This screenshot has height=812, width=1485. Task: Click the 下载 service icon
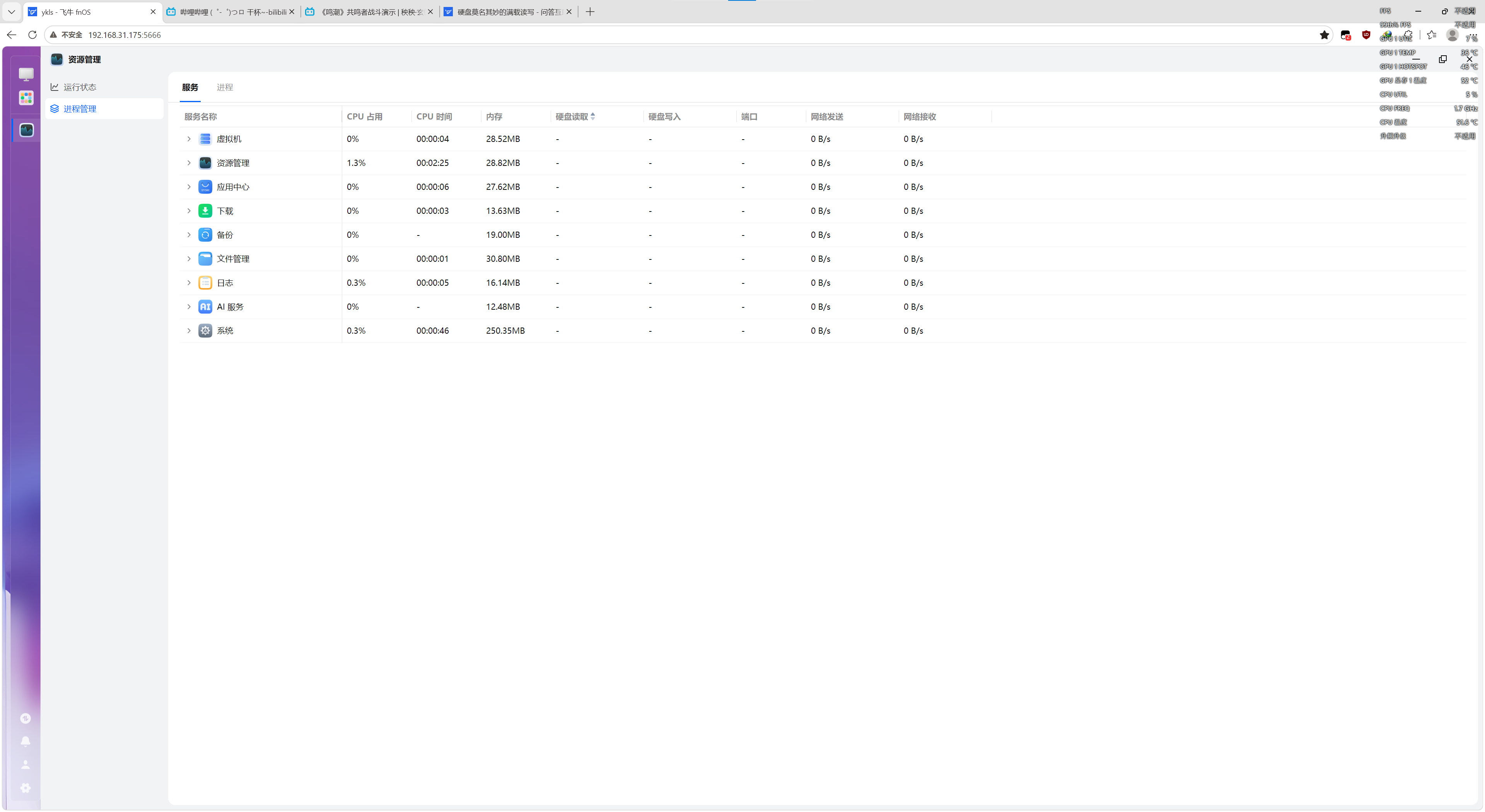[205, 211]
